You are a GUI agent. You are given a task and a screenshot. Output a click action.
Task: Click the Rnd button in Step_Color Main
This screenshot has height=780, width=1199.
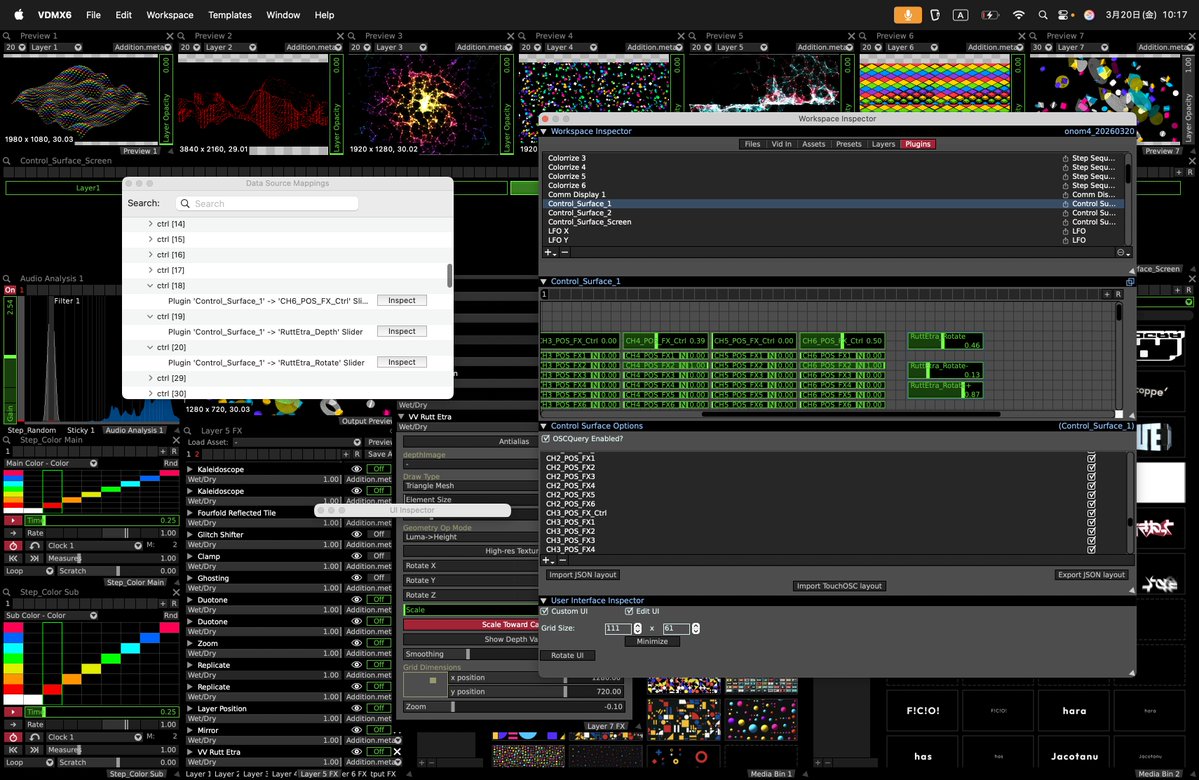point(171,463)
